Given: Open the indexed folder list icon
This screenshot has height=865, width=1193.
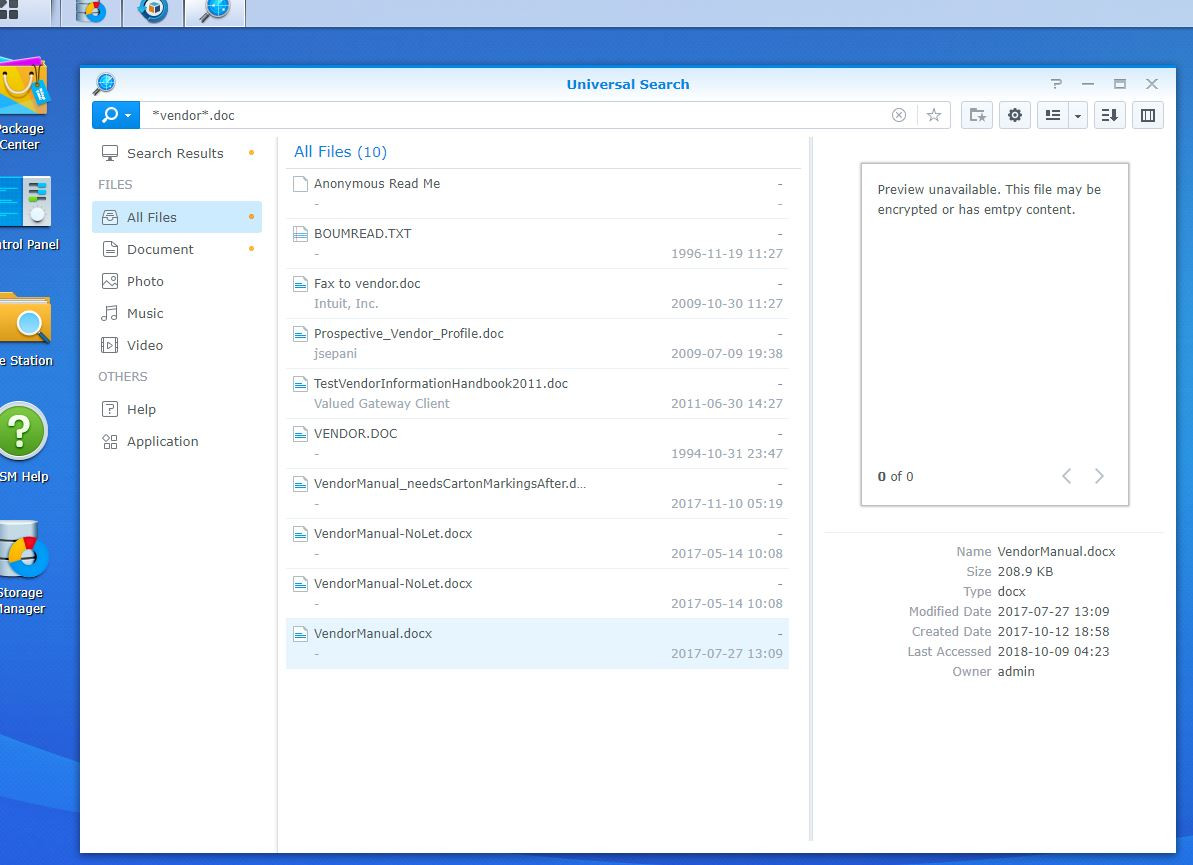Looking at the screenshot, I should tap(976, 115).
